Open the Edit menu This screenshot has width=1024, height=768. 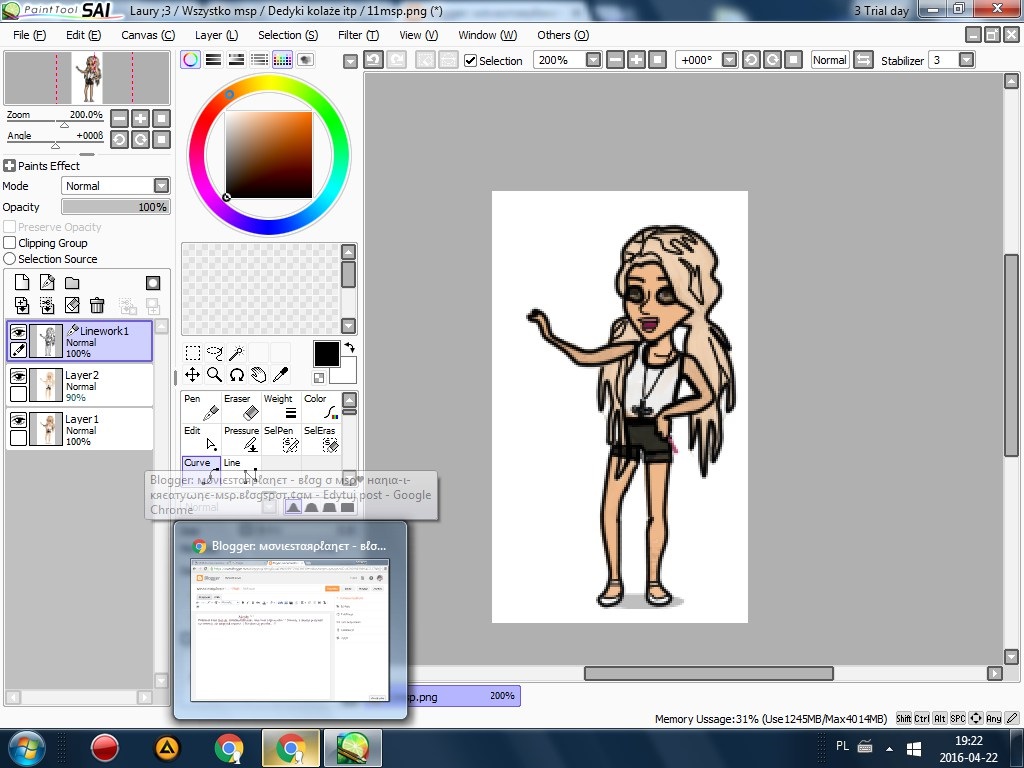tap(84, 35)
